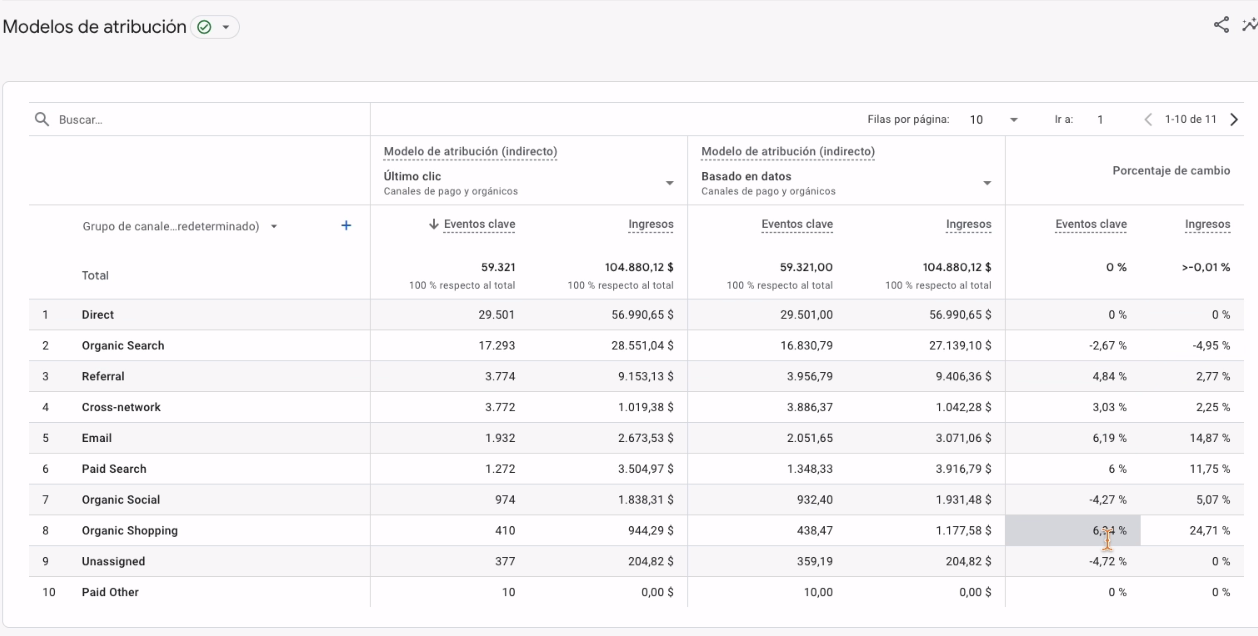Expand the Filas por página selector
This screenshot has height=636, width=1258.
coord(1014,120)
